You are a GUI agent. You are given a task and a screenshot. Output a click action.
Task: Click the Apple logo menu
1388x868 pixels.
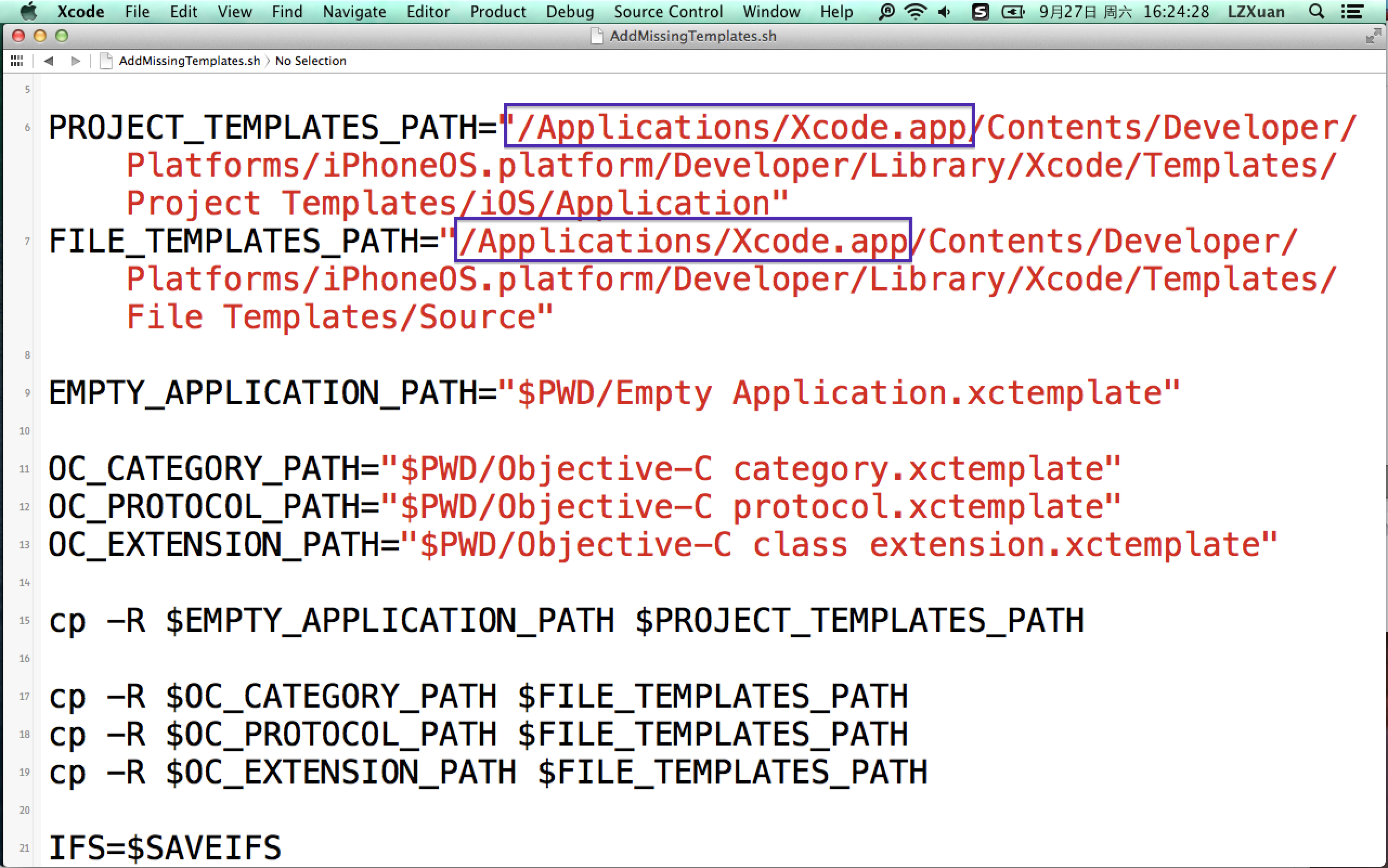pyautogui.click(x=28, y=11)
